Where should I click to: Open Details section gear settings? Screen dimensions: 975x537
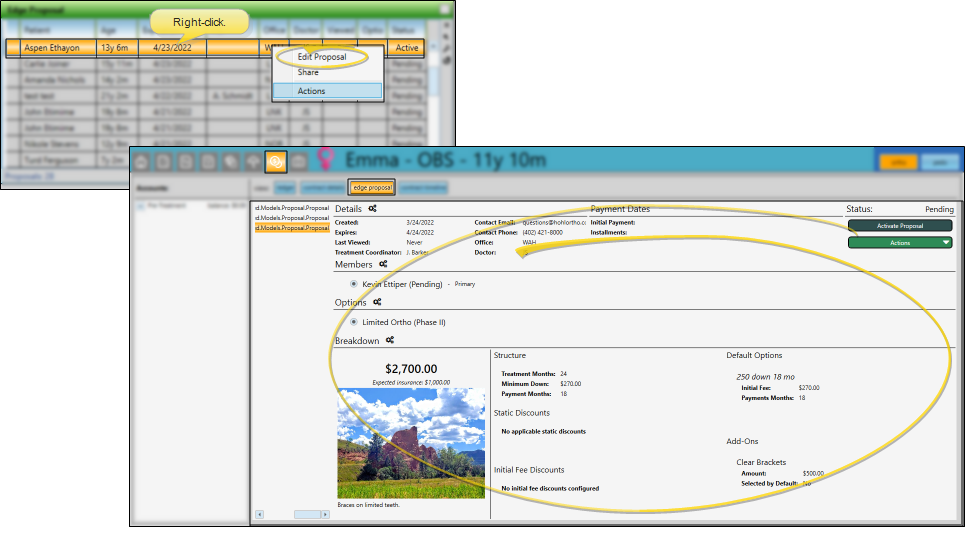(x=372, y=209)
